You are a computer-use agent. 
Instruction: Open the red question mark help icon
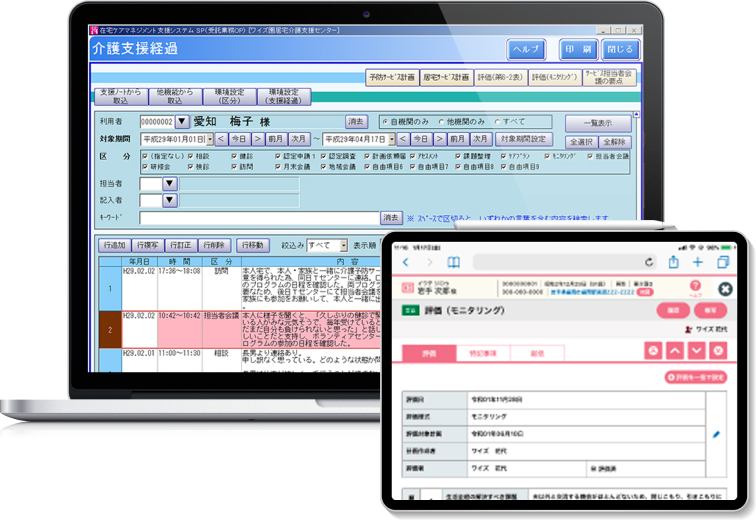coord(695,285)
